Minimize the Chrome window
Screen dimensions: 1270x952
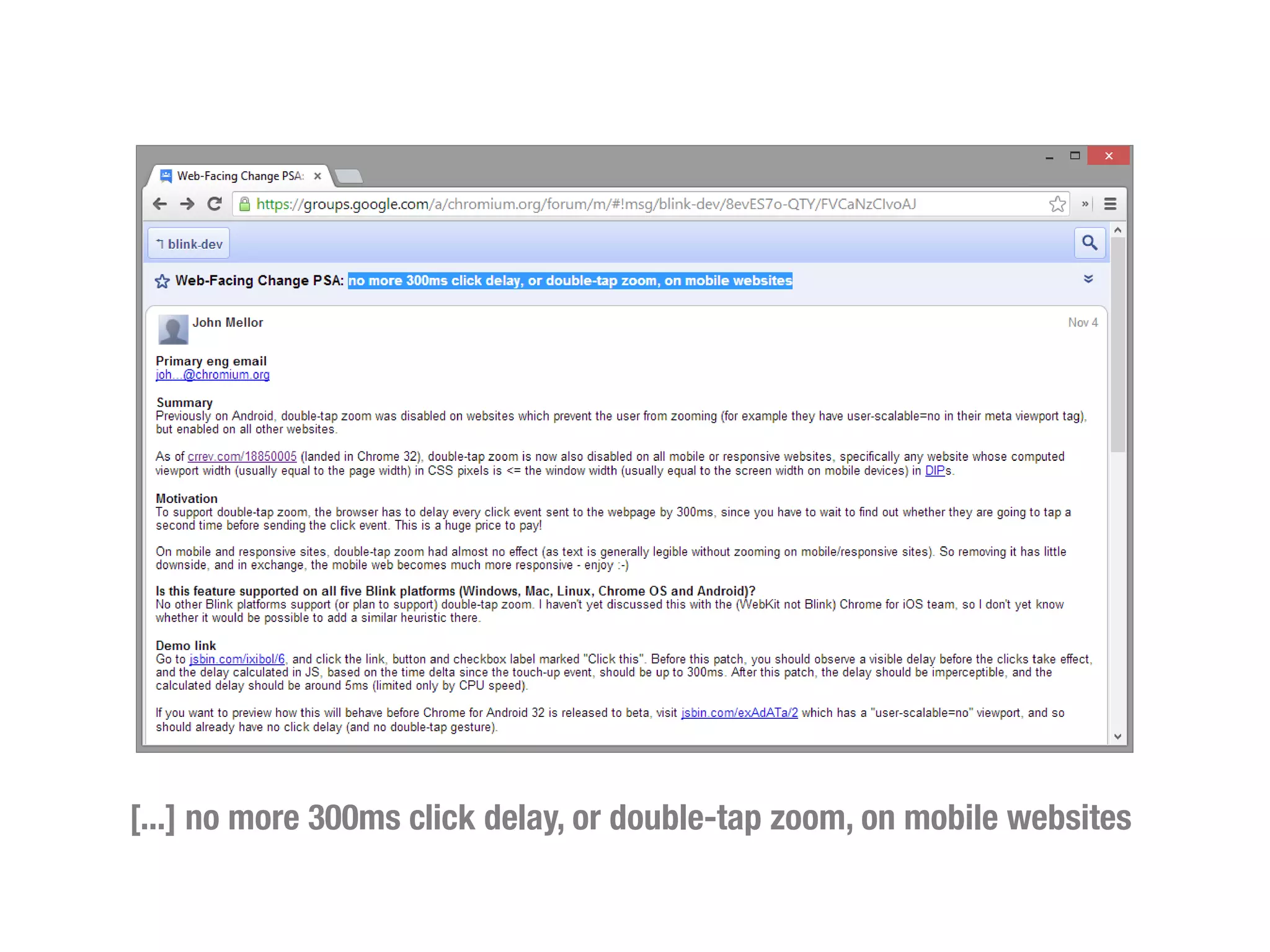(x=1049, y=156)
